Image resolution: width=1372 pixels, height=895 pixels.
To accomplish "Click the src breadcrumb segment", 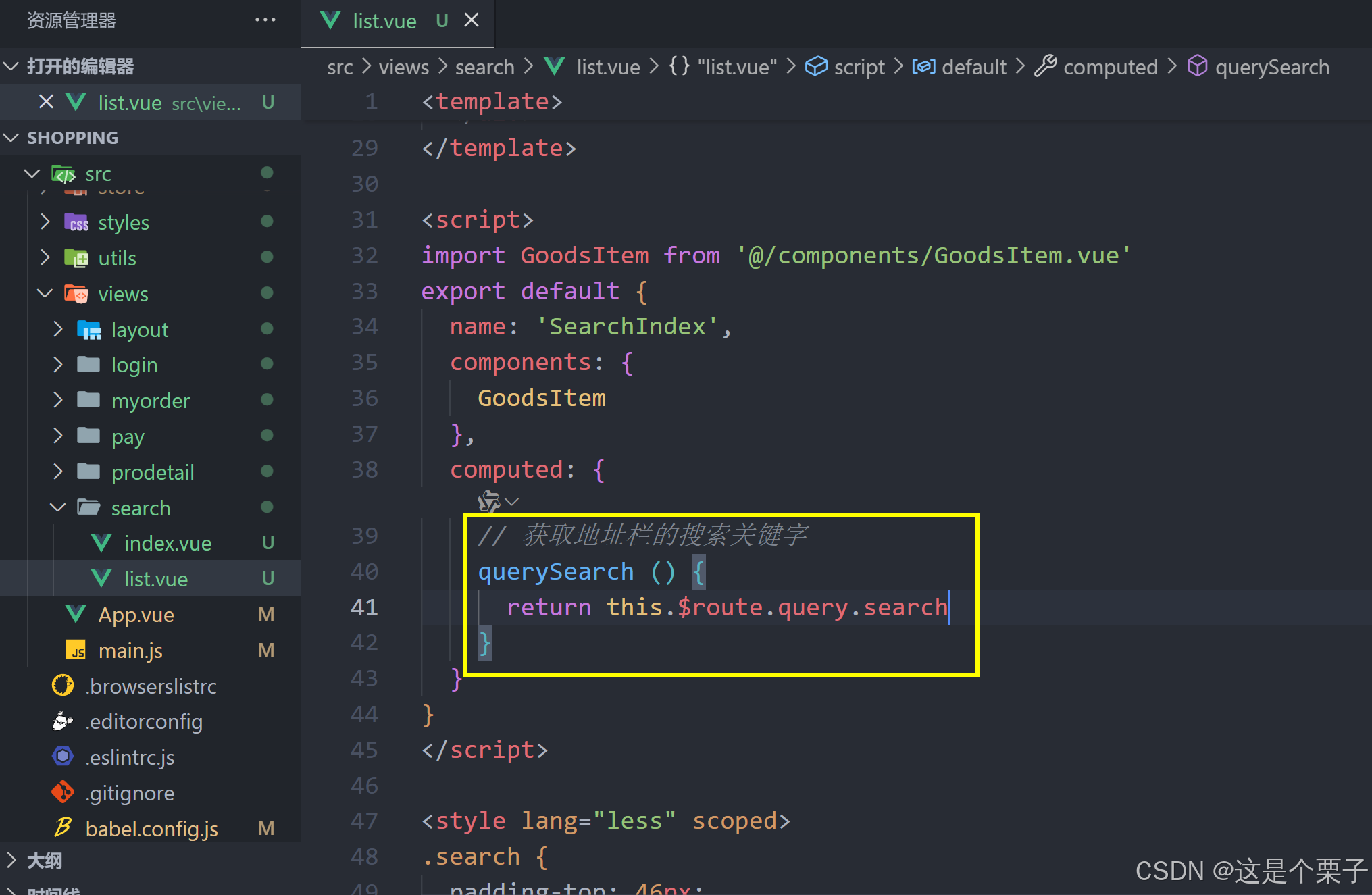I will tap(340, 67).
